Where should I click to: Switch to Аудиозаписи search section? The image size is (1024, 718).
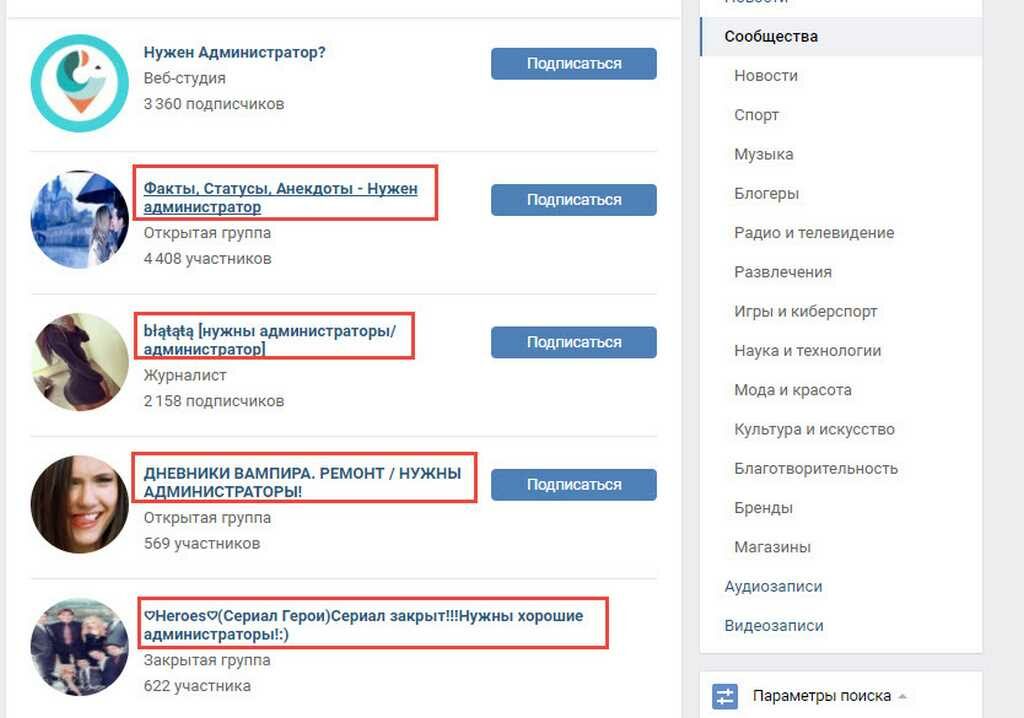773,587
